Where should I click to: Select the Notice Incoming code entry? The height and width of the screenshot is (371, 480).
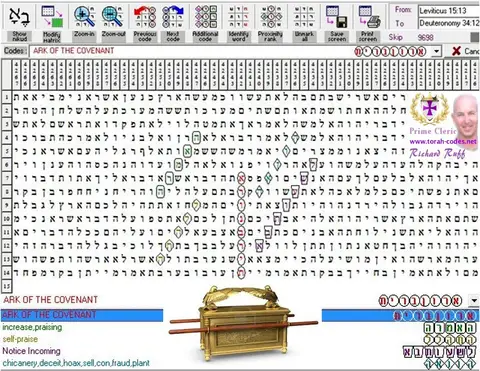coord(32,351)
